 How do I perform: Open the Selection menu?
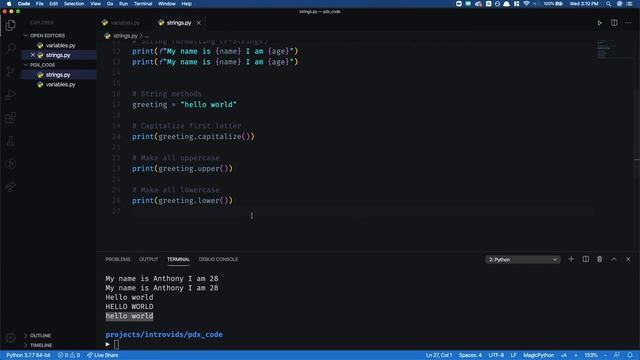tap(74, 4)
